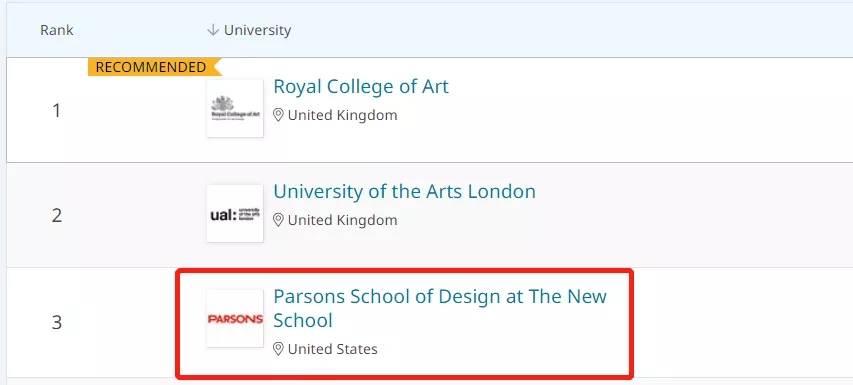
Task: Open the red PARSONS logo thumbnail
Action: (235, 318)
